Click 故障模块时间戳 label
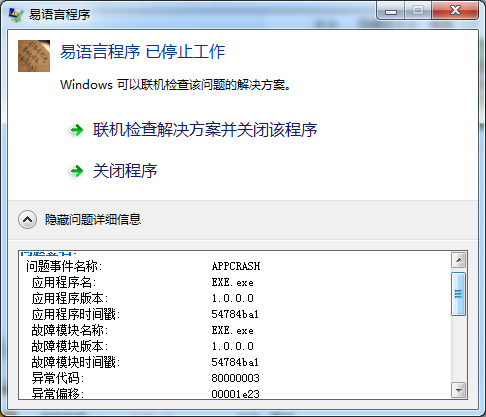Screen dimensions: 486x417 (x=76, y=362)
